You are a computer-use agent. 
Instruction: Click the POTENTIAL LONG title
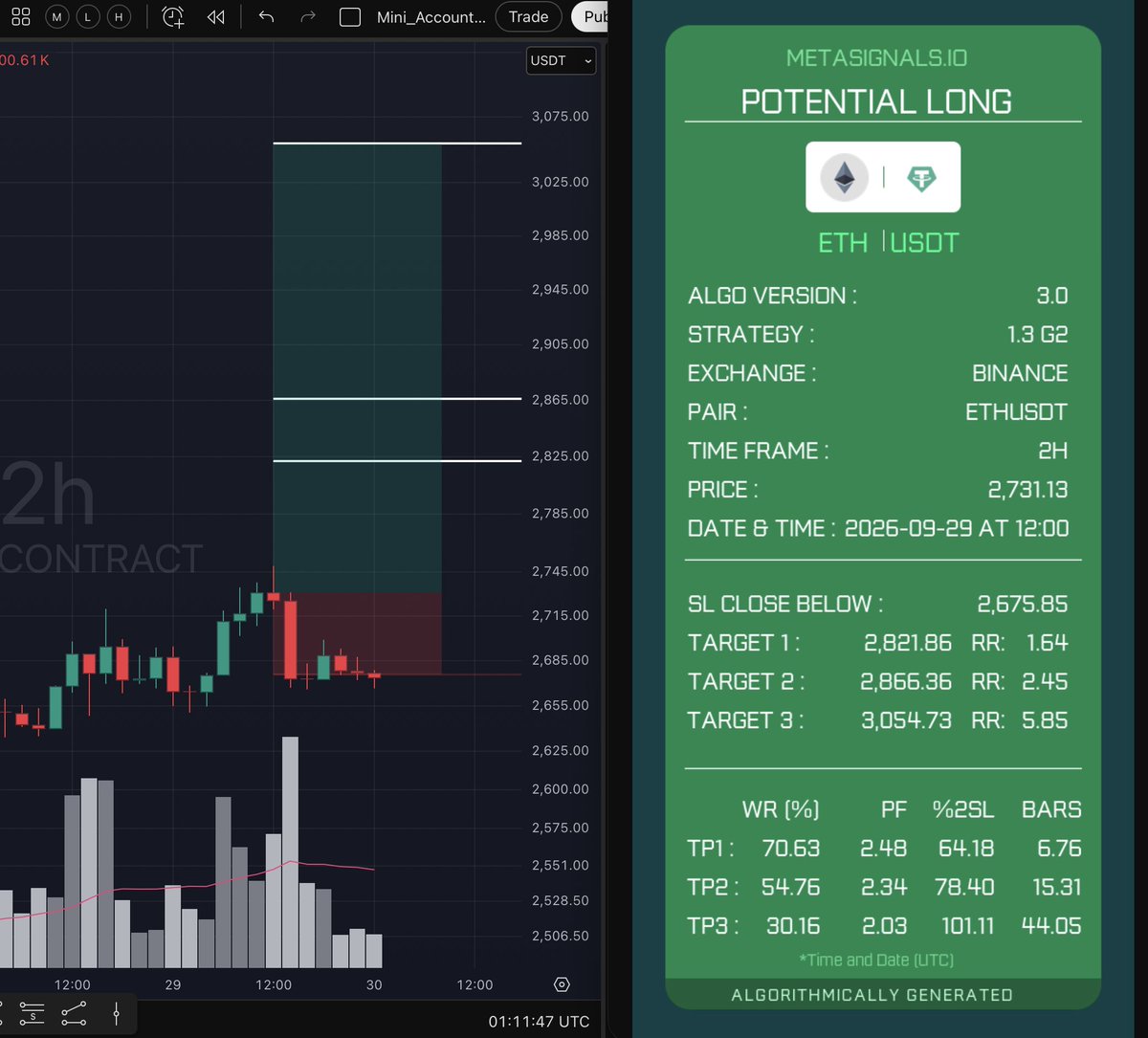point(876,101)
